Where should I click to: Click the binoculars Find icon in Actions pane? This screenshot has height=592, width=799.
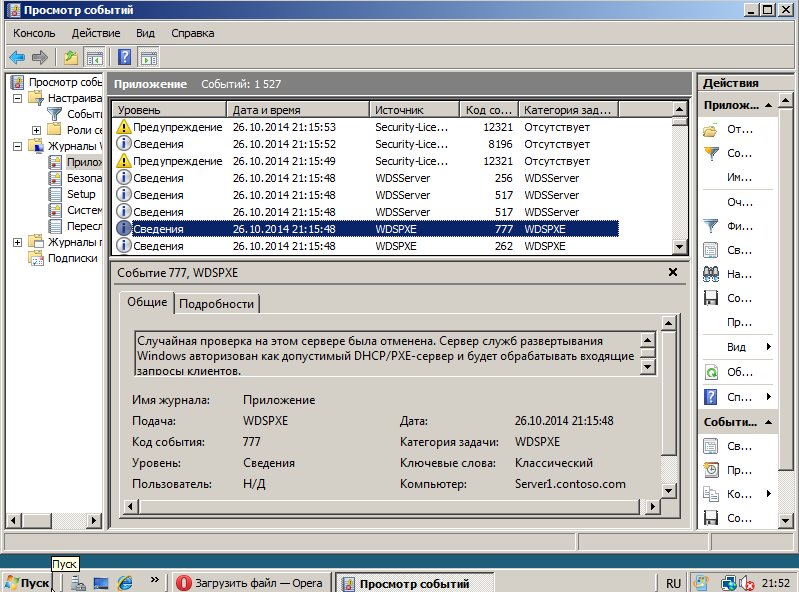pos(711,274)
